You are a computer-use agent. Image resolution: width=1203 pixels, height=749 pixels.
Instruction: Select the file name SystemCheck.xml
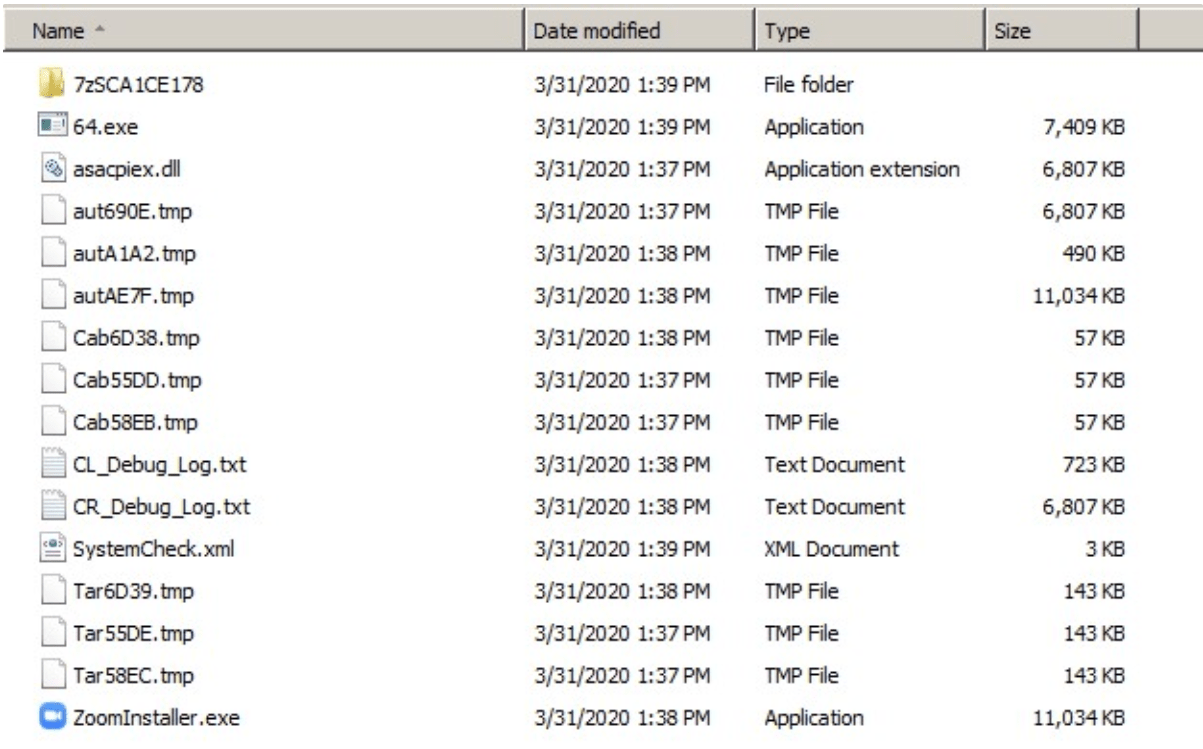click(x=154, y=549)
